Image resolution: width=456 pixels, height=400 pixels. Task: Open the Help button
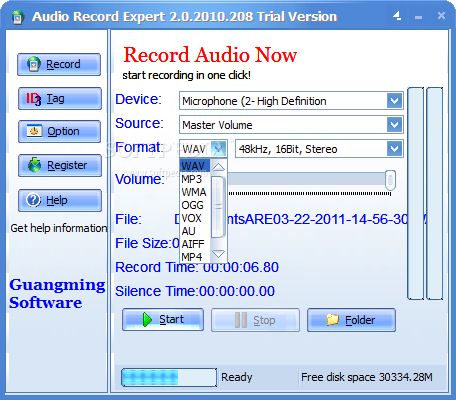(60, 200)
